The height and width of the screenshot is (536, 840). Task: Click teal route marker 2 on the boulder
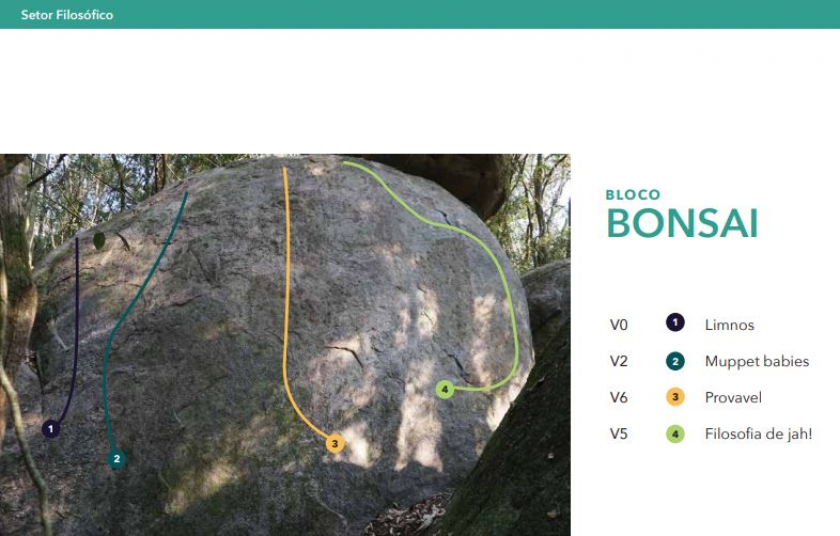click(x=117, y=459)
